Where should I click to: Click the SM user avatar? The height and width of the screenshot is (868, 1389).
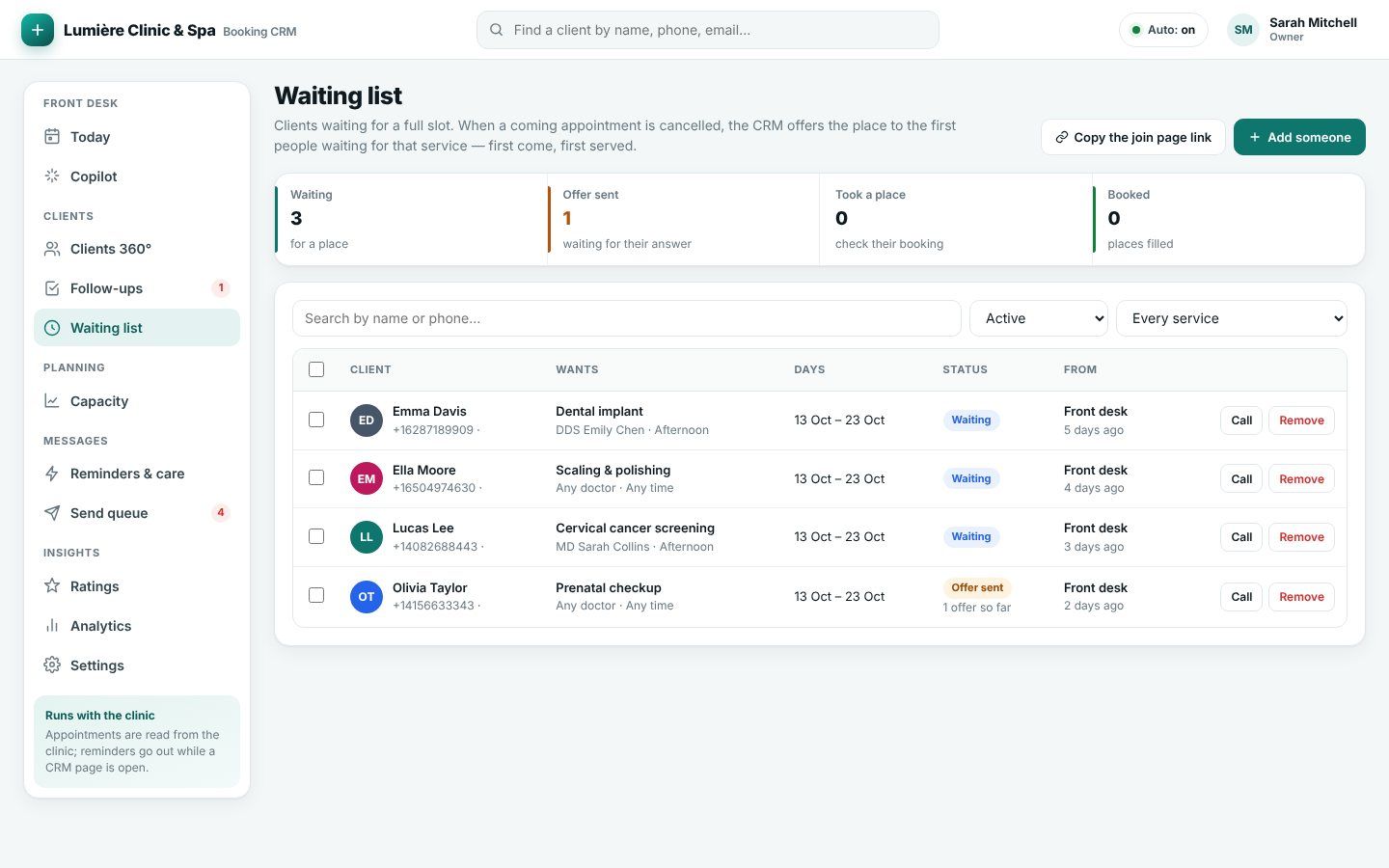coord(1243,30)
